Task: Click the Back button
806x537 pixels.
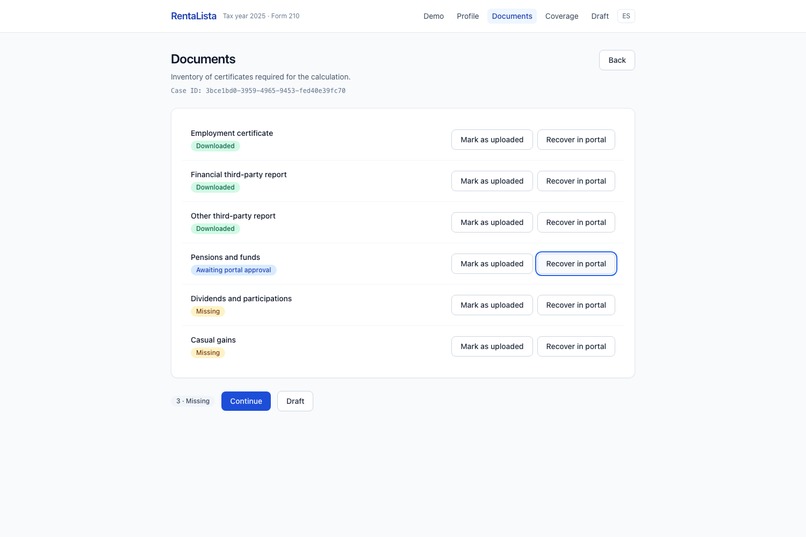Action: (617, 60)
